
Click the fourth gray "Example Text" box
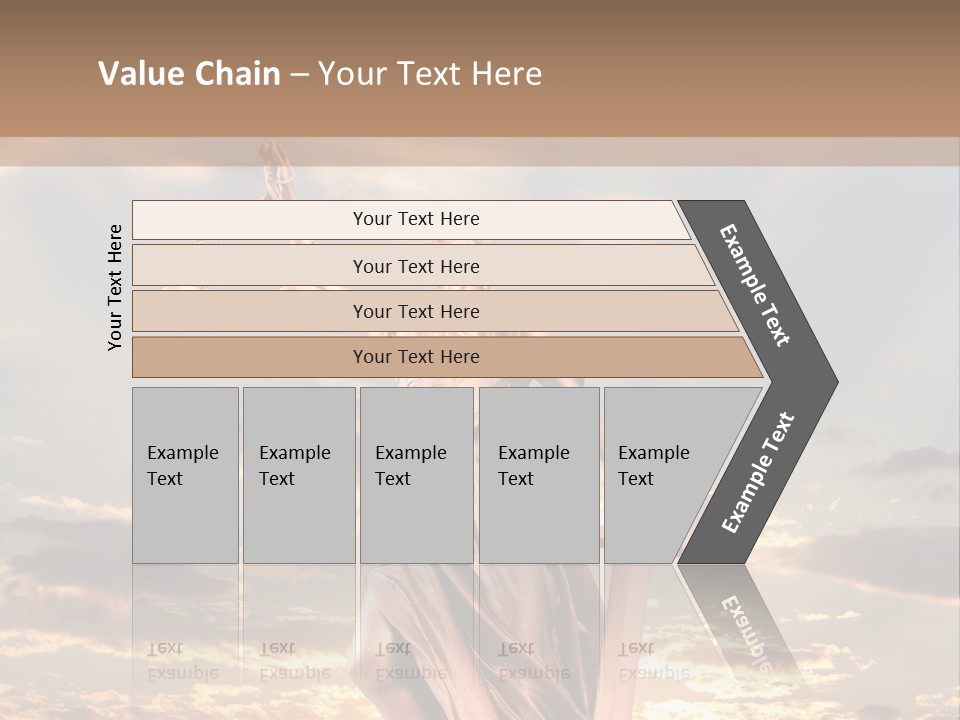(539, 474)
